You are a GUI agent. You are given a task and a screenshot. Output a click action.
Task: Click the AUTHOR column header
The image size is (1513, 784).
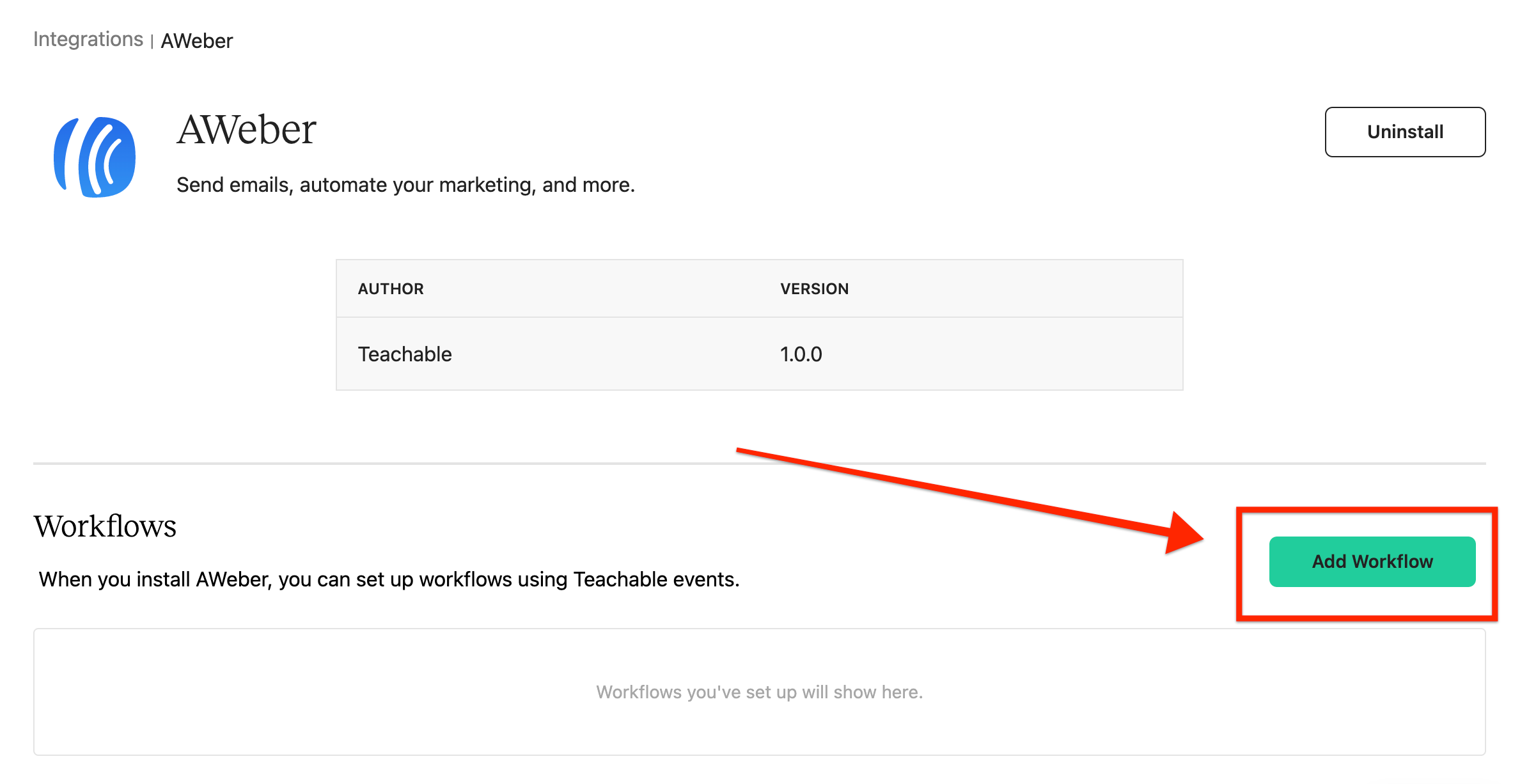click(x=391, y=289)
